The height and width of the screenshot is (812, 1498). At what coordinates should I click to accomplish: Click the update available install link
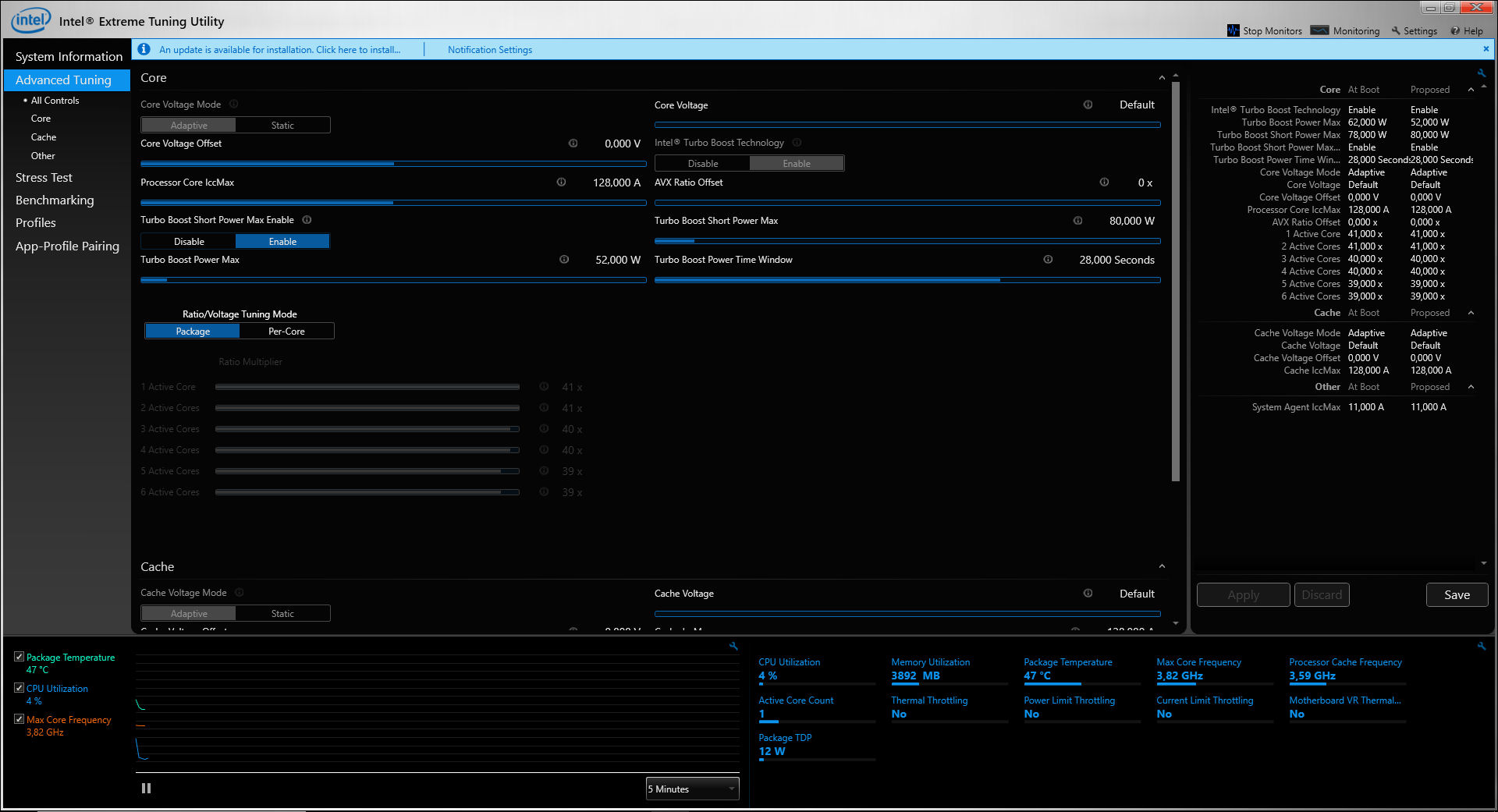pyautogui.click(x=279, y=50)
